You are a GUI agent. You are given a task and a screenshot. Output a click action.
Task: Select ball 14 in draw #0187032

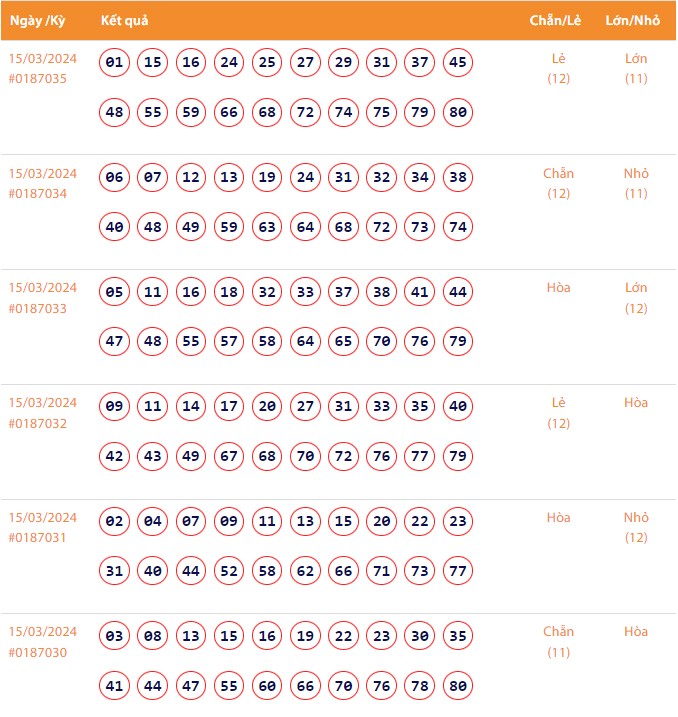point(191,407)
